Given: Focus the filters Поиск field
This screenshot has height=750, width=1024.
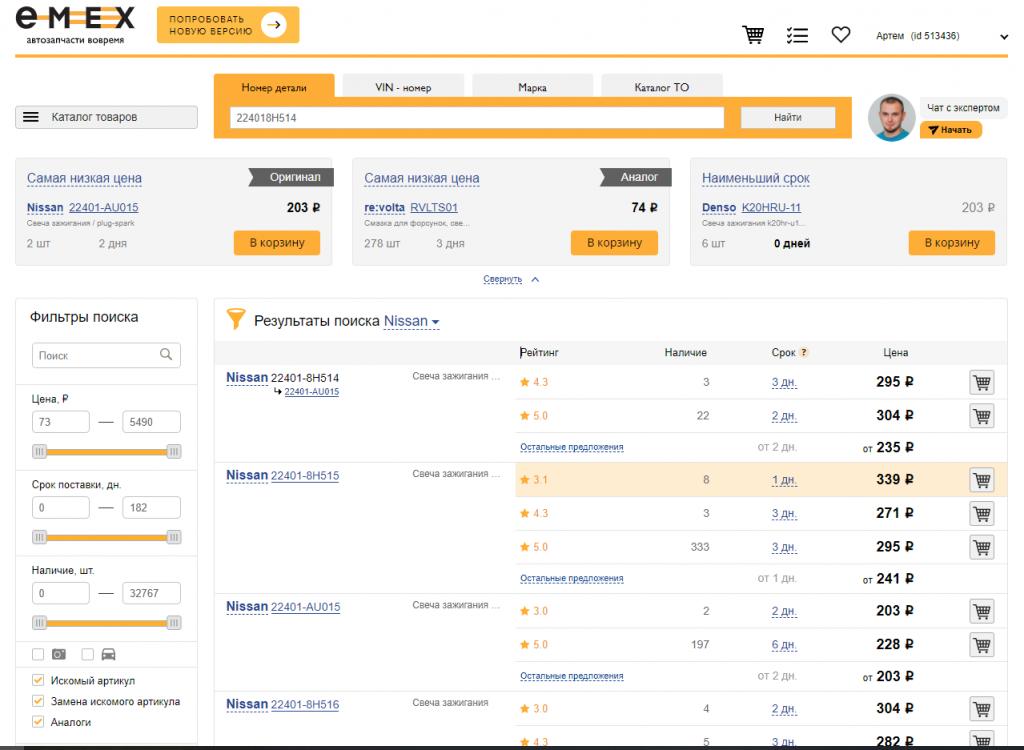Looking at the screenshot, I should click(106, 355).
